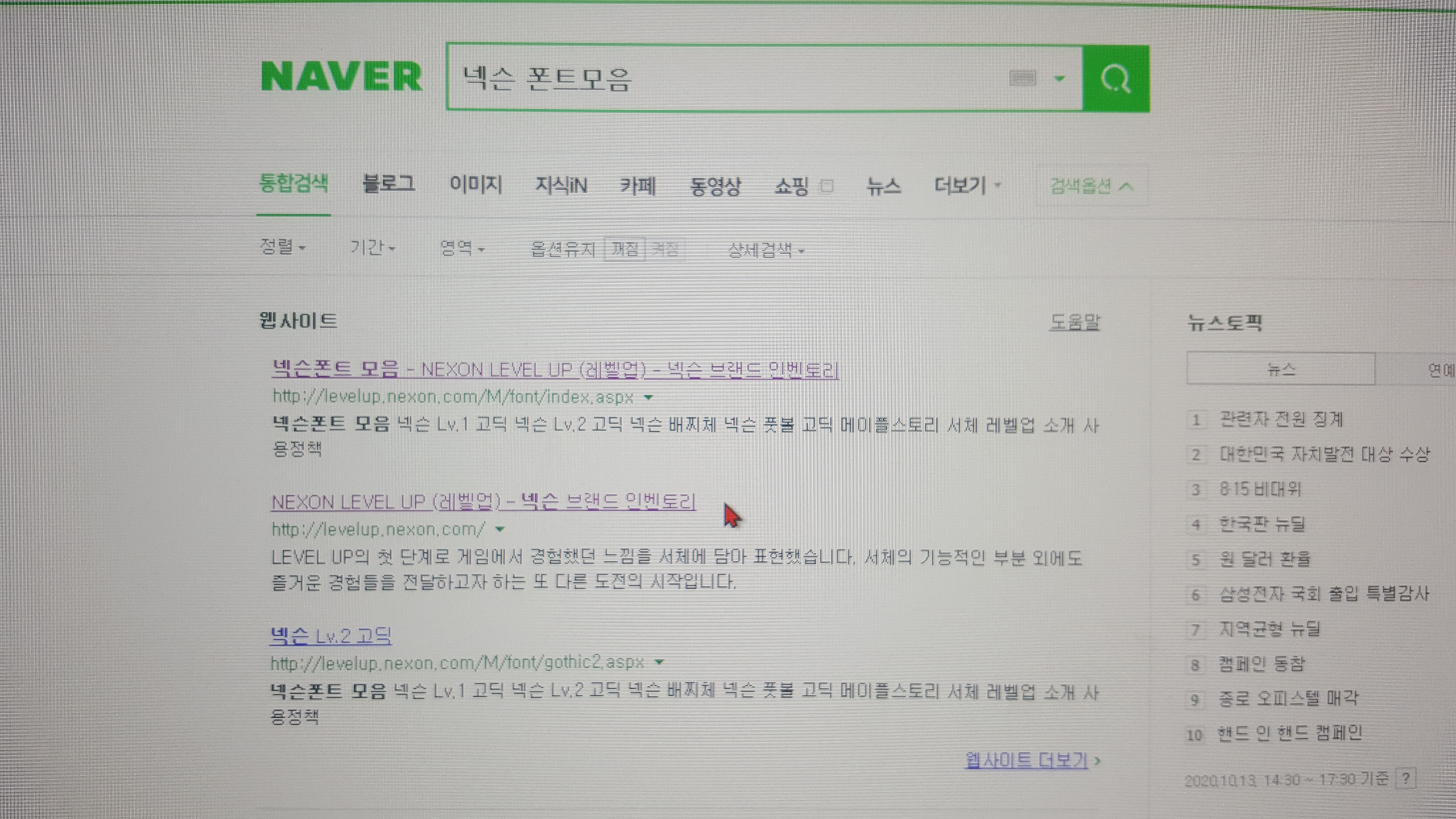Click the levelup.nexon.com/M/font/index.aspx URL
This screenshot has height=819, width=1456.
coord(453,396)
